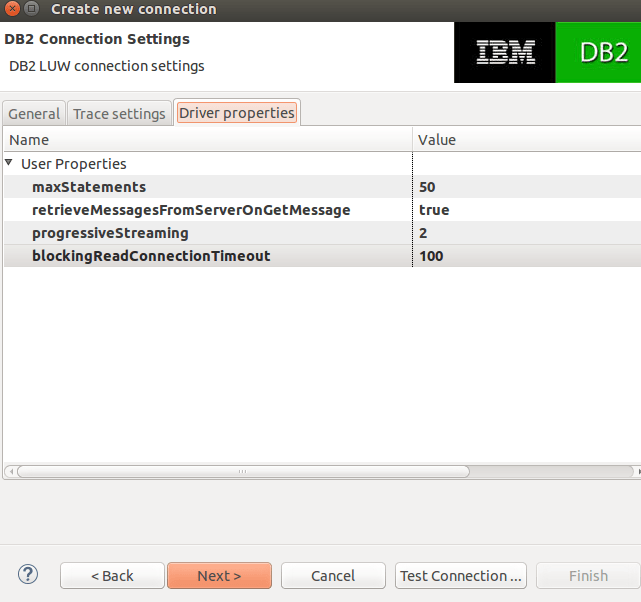
Task: Select the Driver properties tab
Action: [237, 113]
